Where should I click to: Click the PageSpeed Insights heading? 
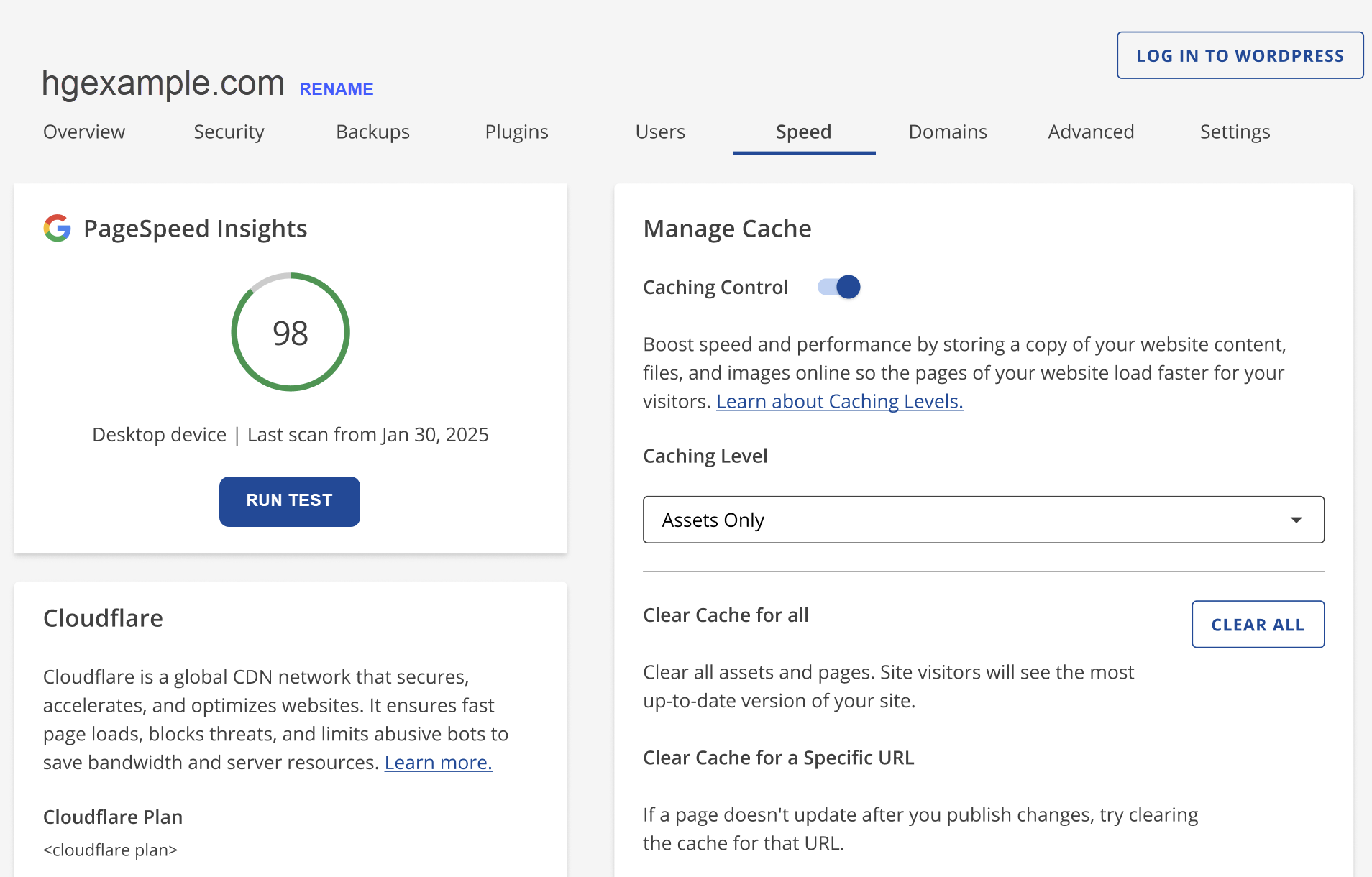(195, 229)
